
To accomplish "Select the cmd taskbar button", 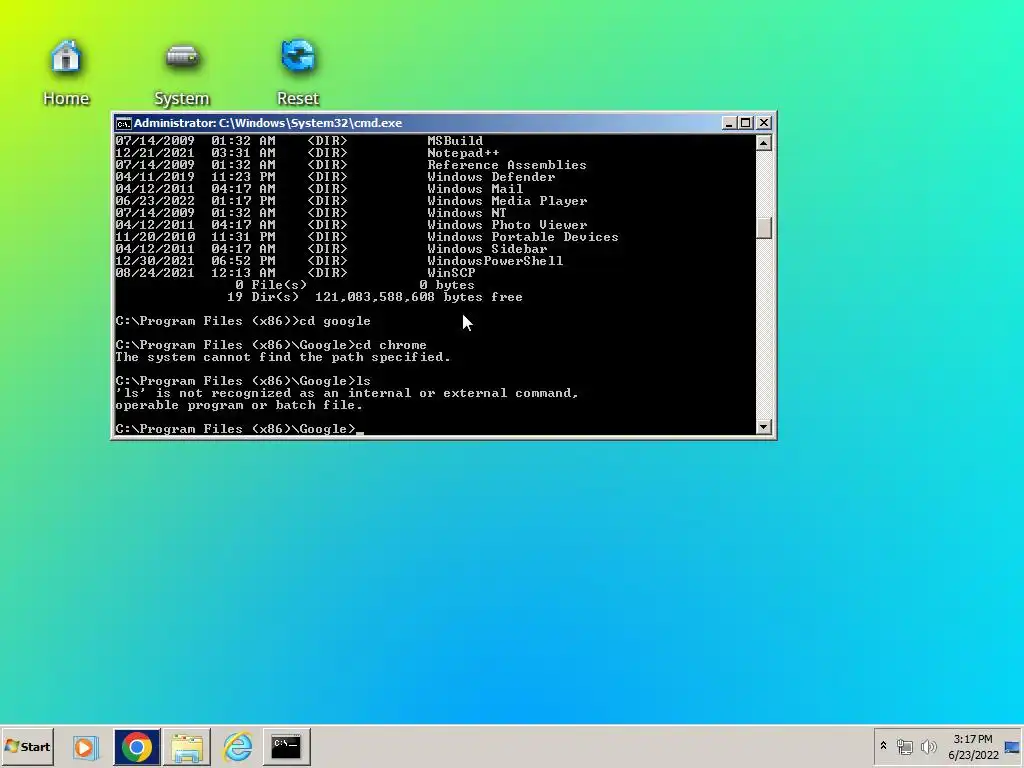I will (286, 746).
